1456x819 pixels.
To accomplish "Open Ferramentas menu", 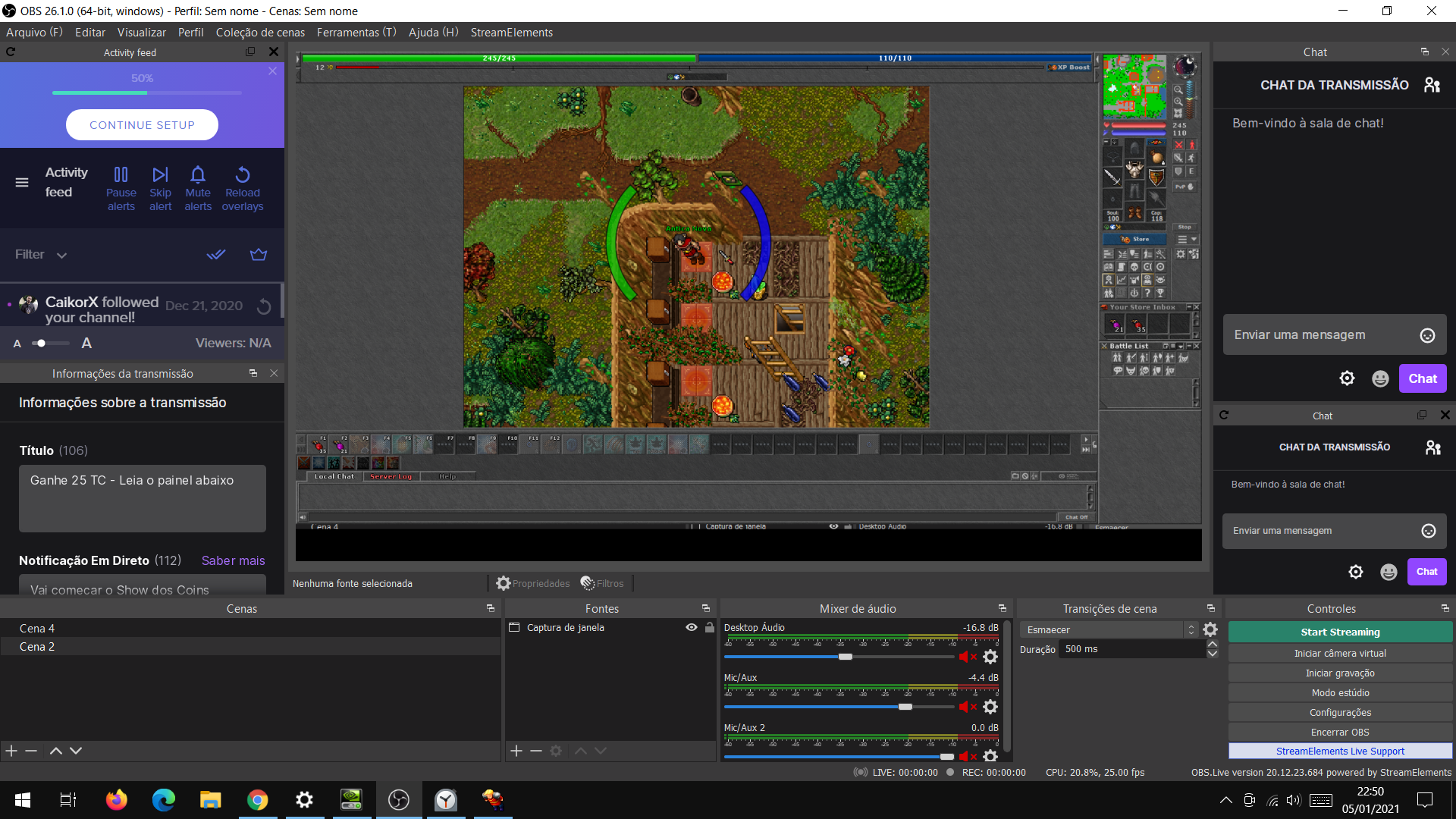I will tap(356, 32).
